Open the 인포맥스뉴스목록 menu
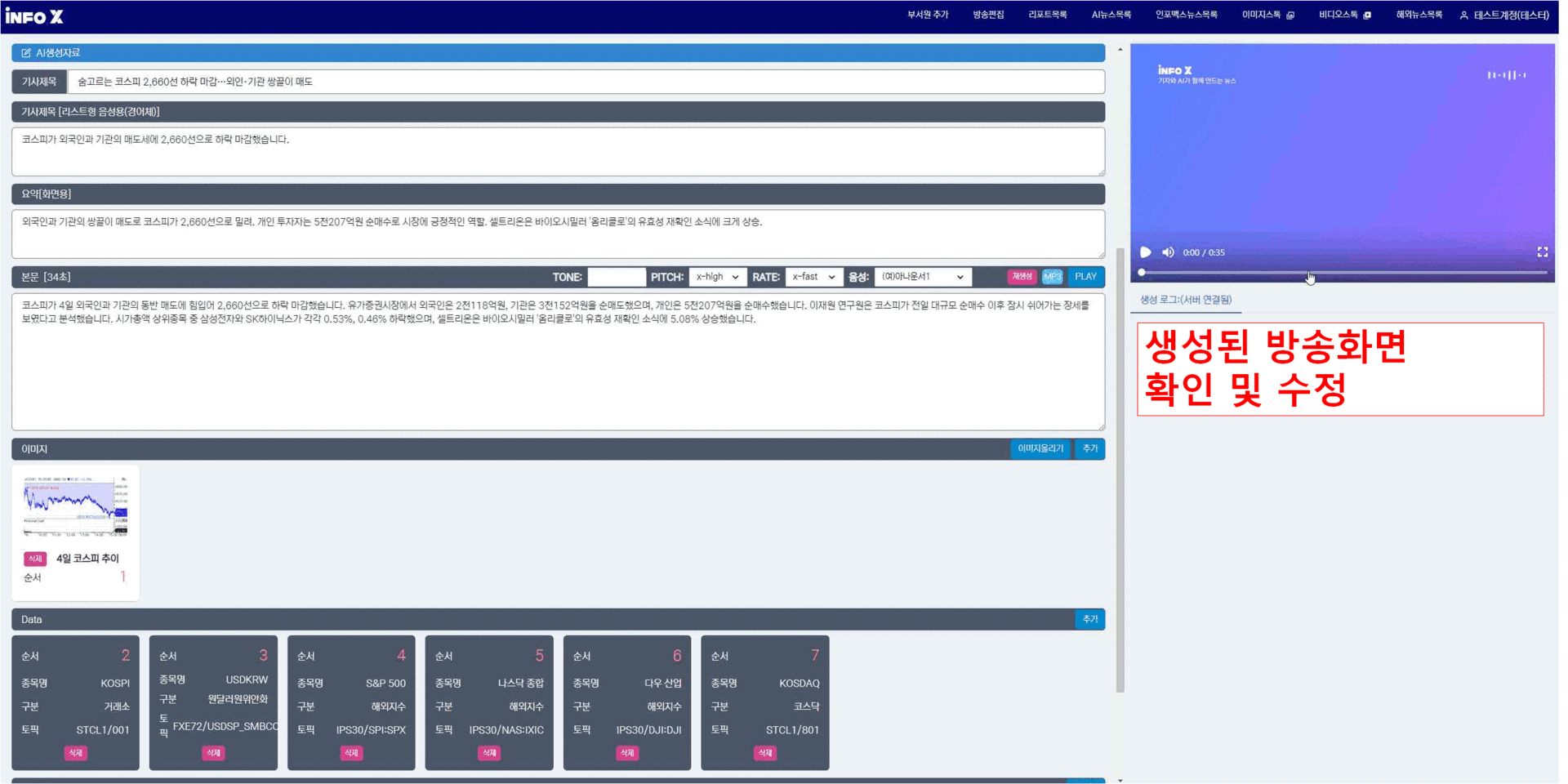The height and width of the screenshot is (784, 1568). [1186, 15]
